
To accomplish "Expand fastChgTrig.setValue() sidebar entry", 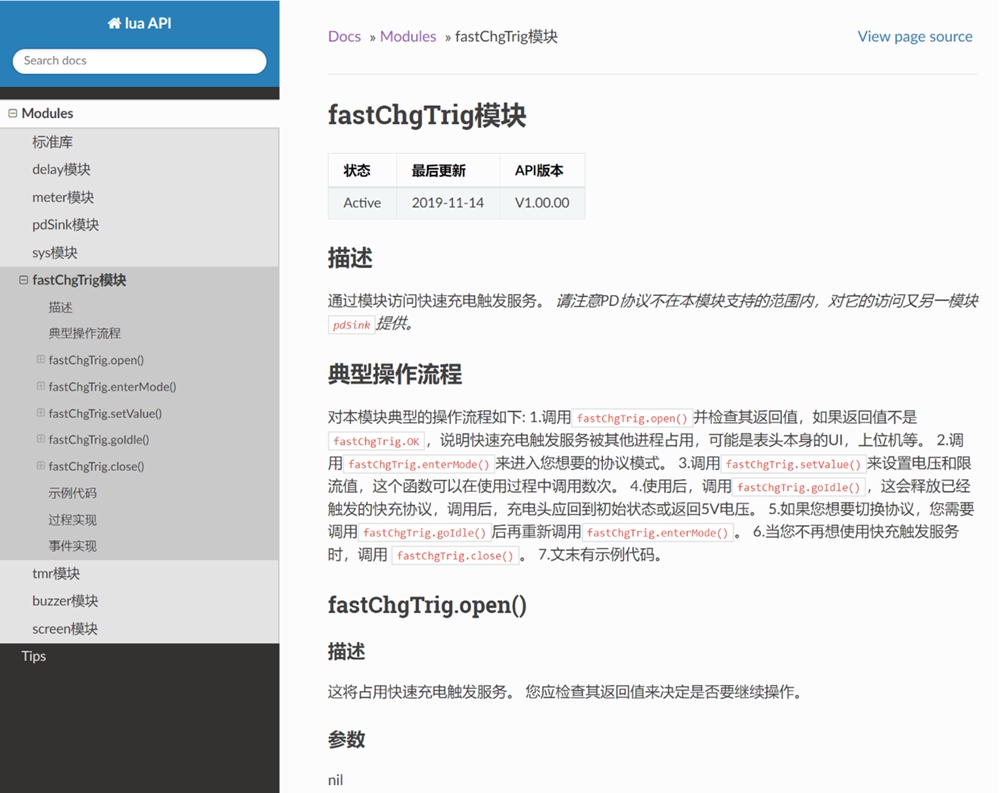I will coord(41,413).
